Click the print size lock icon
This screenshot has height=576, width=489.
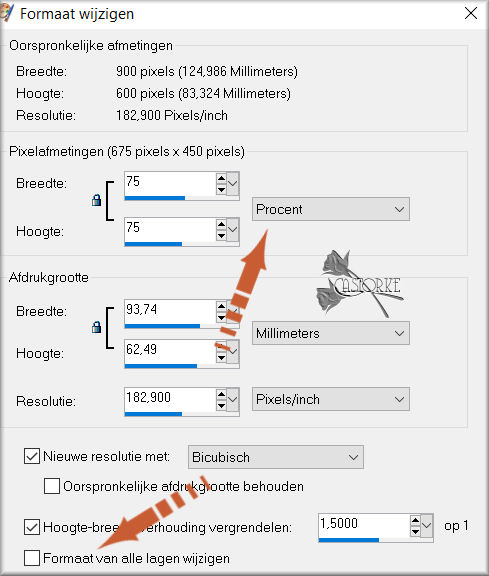97,327
